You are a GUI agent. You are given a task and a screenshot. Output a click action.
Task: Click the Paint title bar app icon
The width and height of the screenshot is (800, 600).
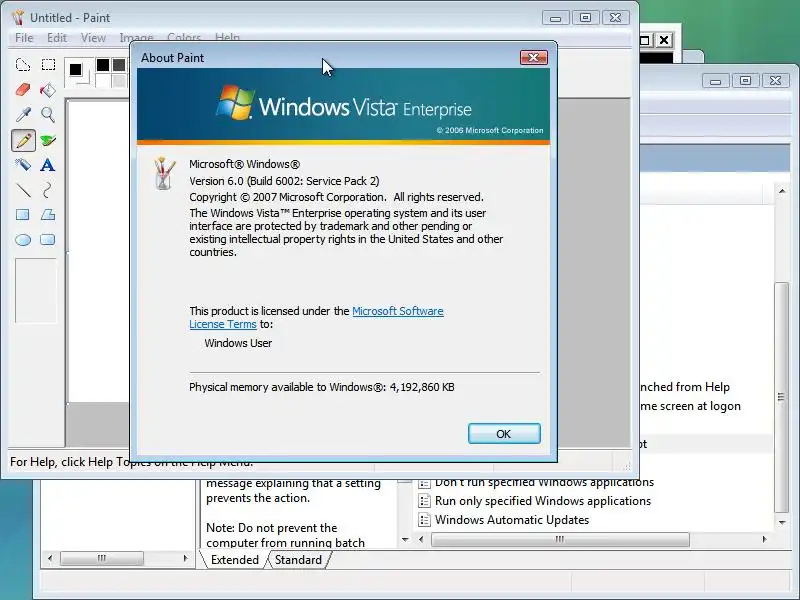point(18,17)
